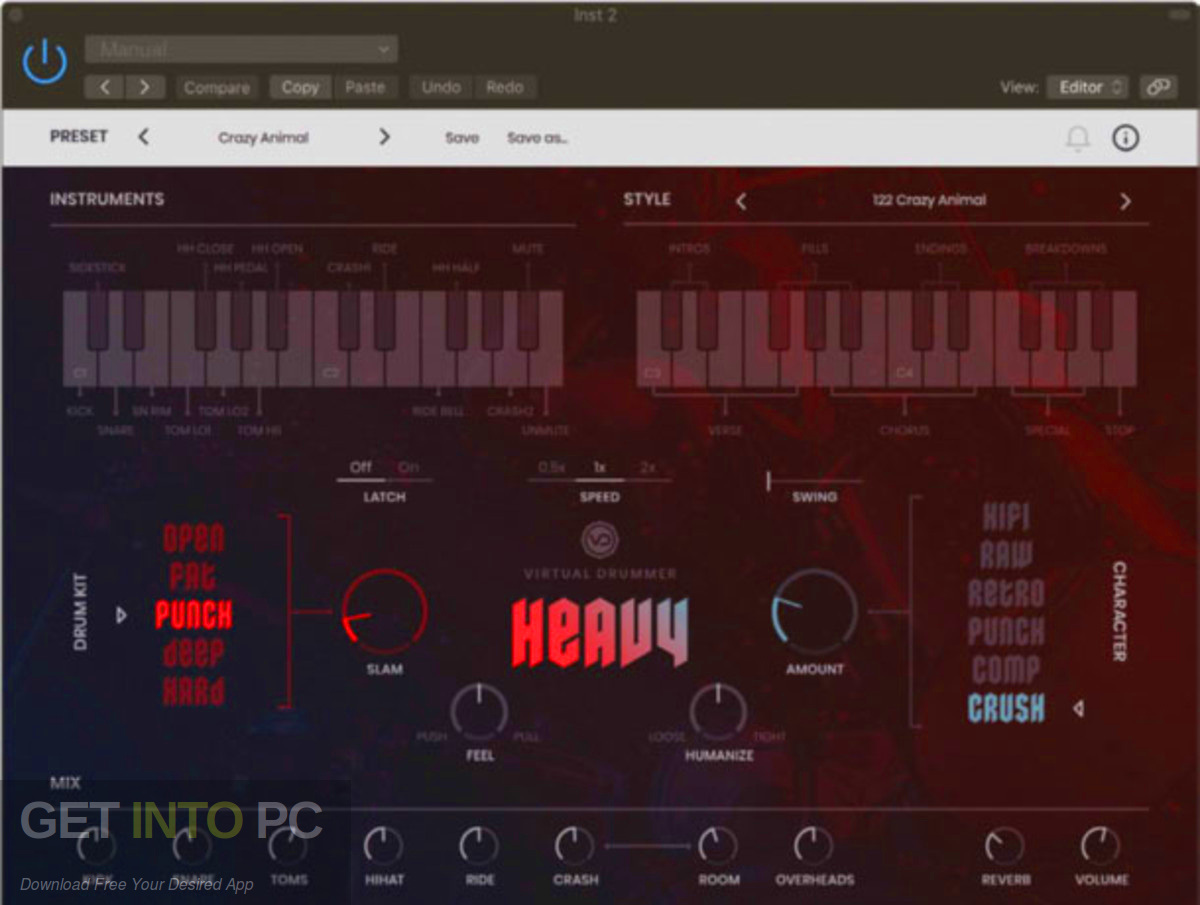Go to previous setting with left arrow
Screen dimensions: 1200x905
coord(104,87)
